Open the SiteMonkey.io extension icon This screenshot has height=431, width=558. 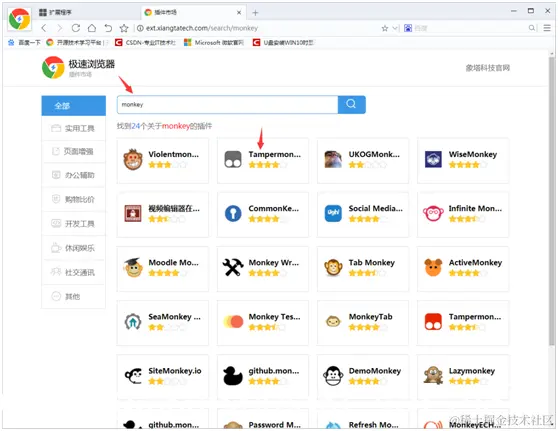click(x=133, y=376)
